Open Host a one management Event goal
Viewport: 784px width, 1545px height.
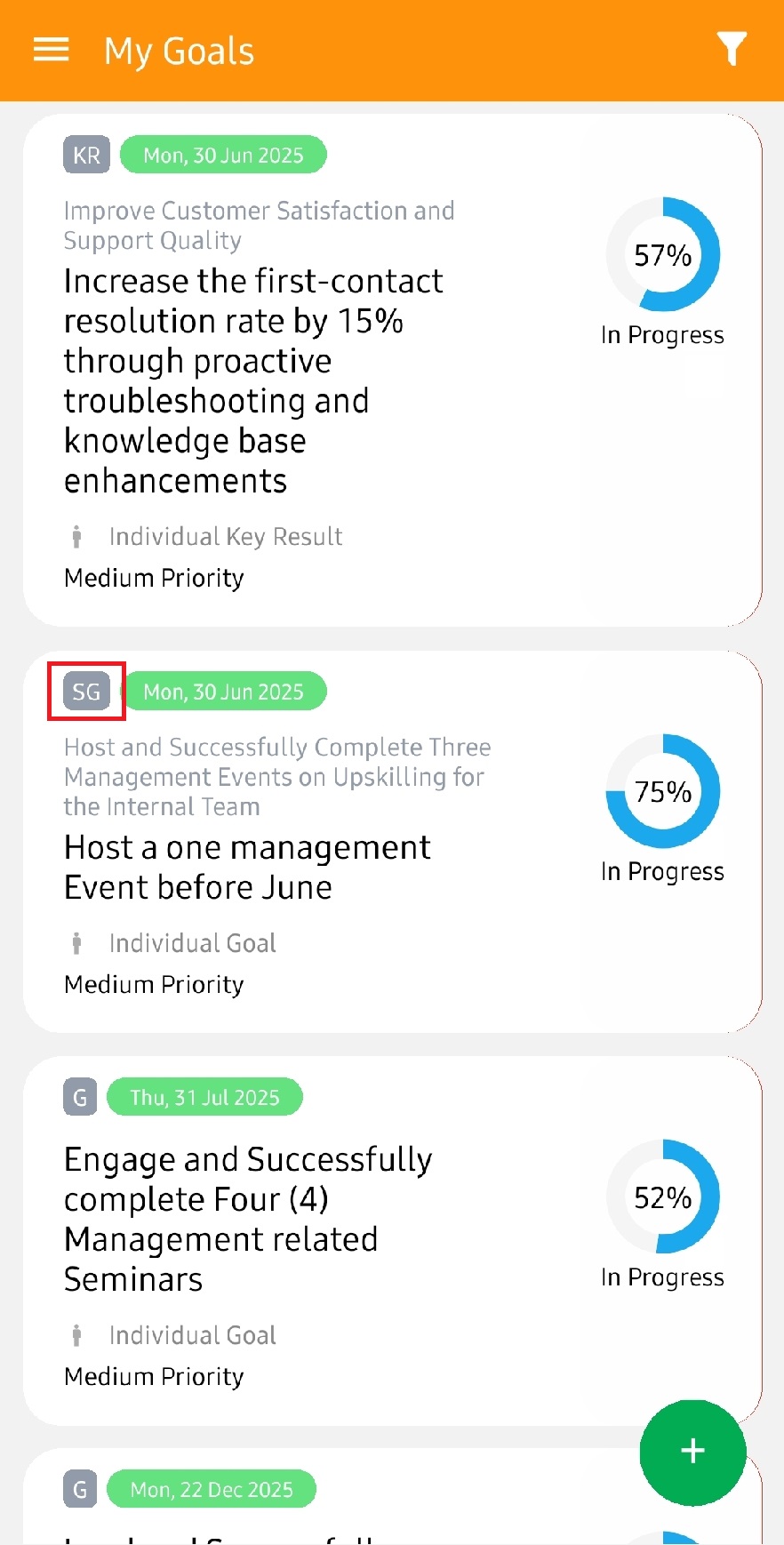tap(247, 868)
